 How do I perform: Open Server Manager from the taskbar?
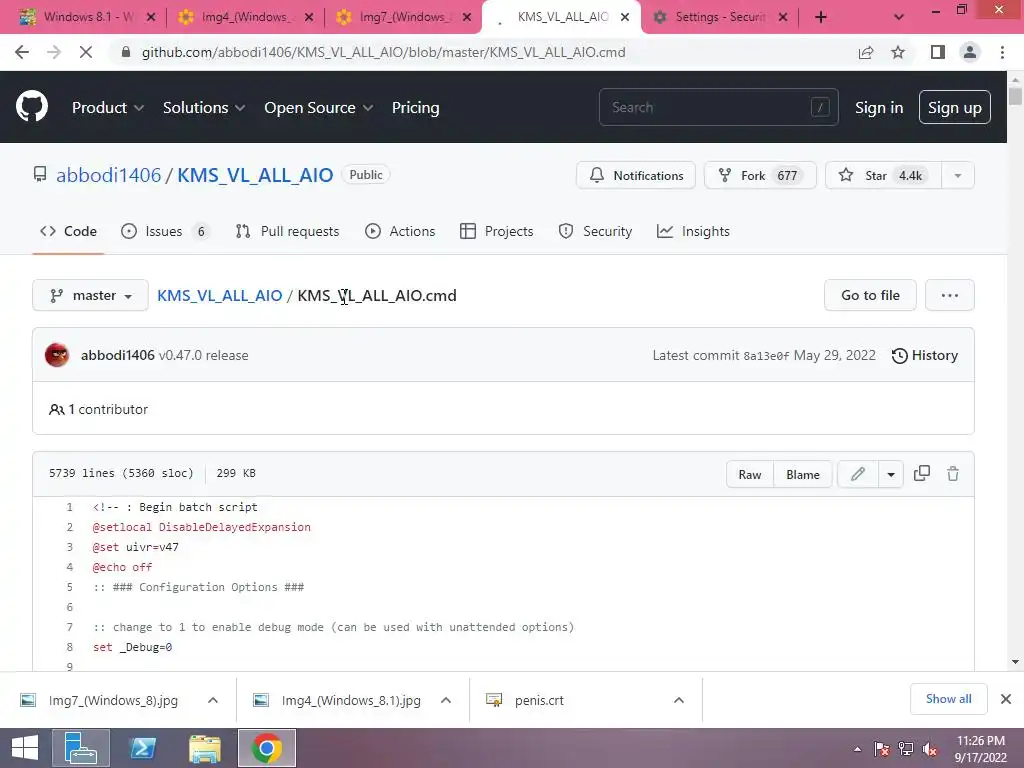coord(80,748)
